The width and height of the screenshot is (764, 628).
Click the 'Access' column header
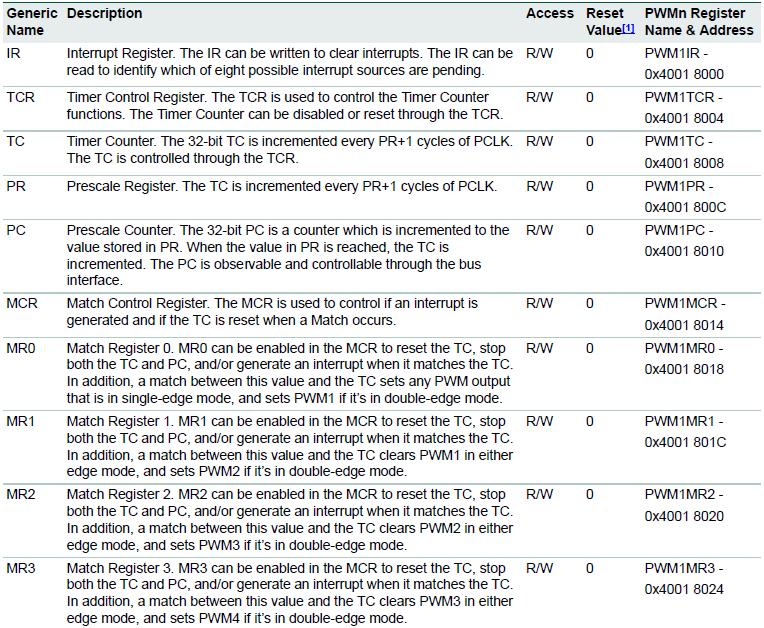click(x=550, y=14)
